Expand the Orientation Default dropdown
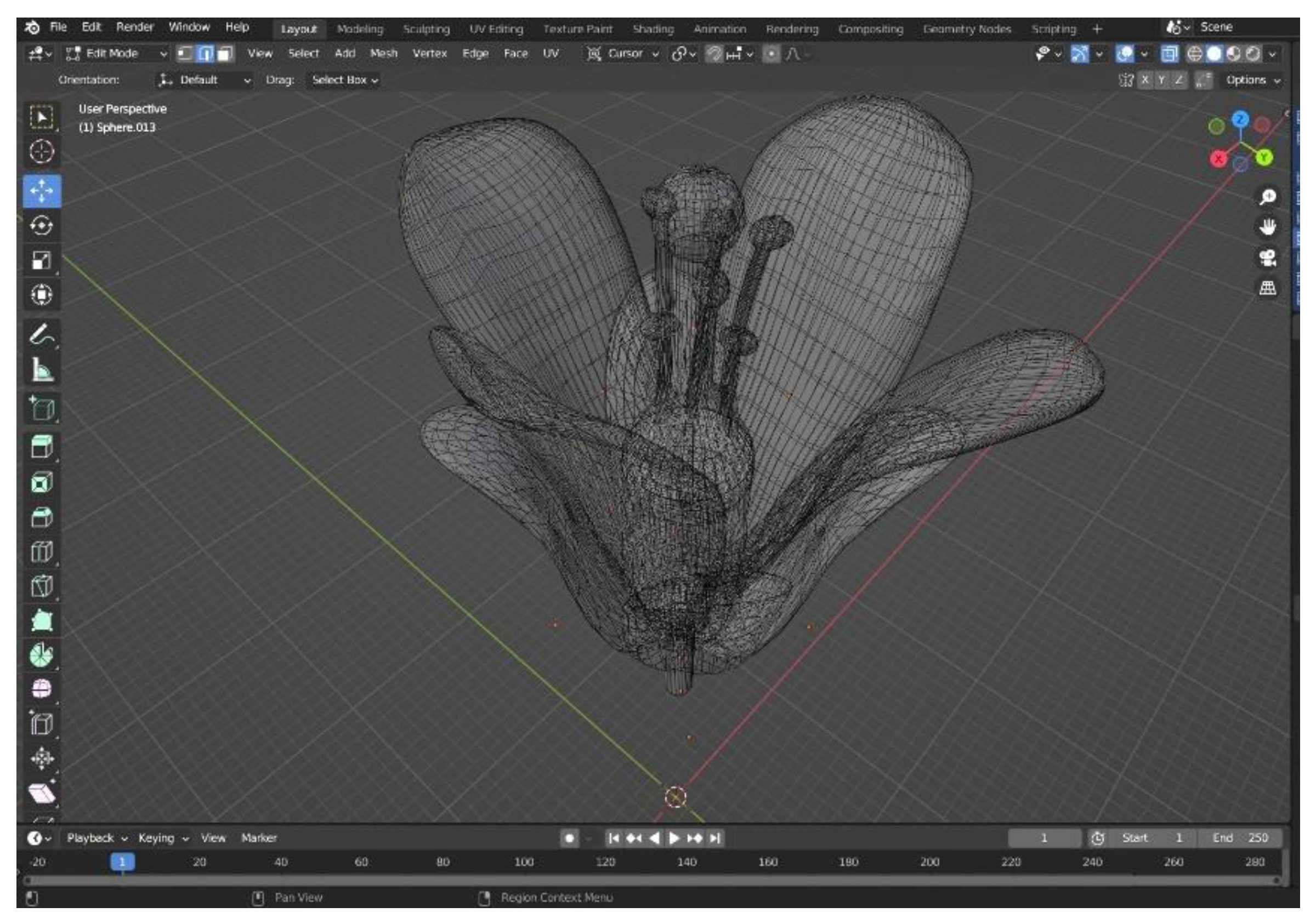This screenshot has width=1316, height=924. click(x=205, y=80)
